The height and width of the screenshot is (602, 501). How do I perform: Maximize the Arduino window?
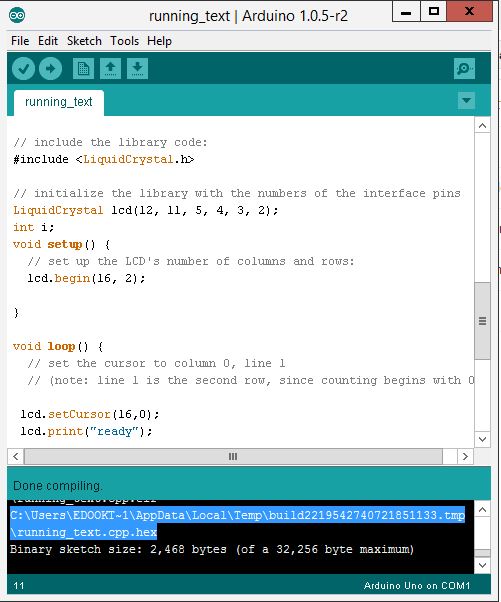point(434,12)
